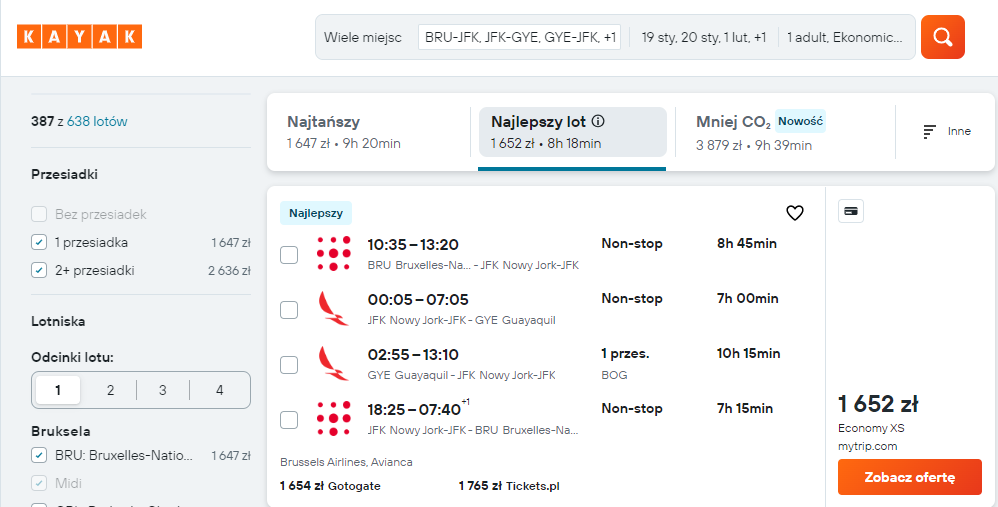Click the 1 przes. stop info
998x507 pixels.
tap(626, 354)
